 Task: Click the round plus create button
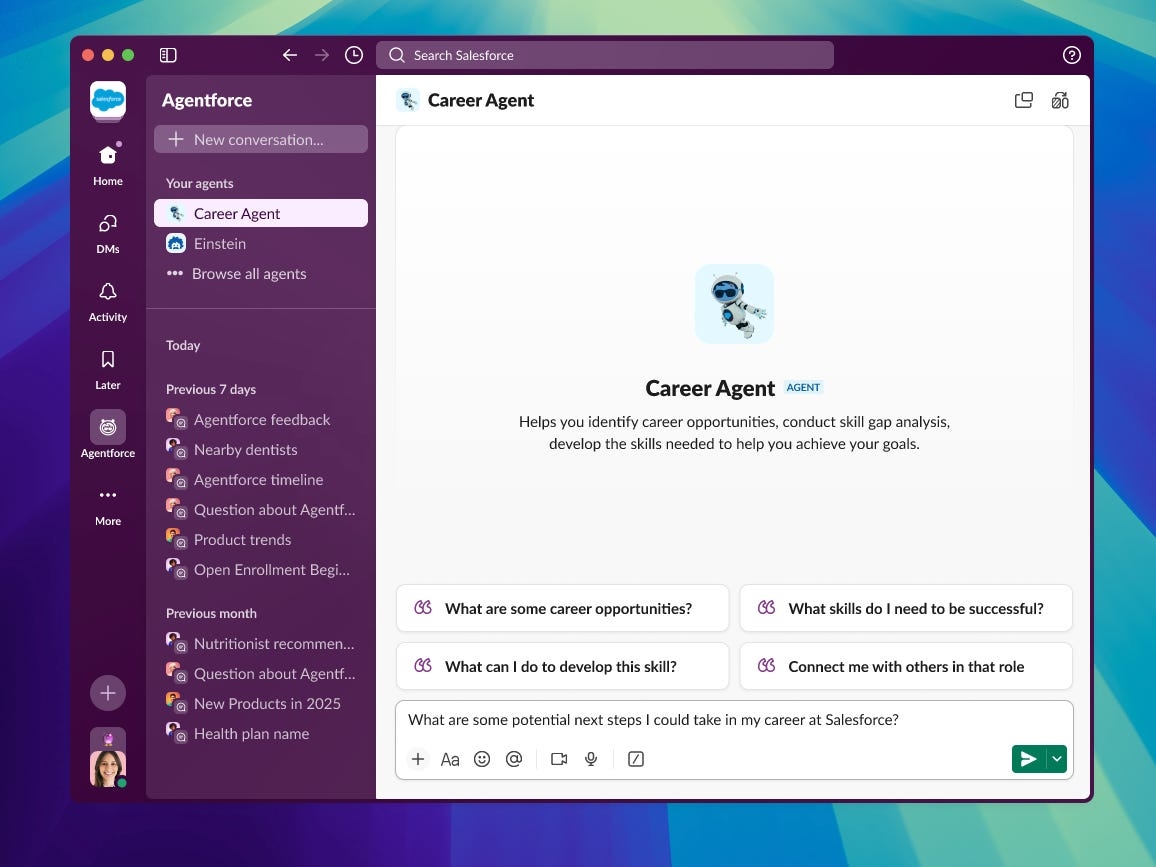pos(108,693)
